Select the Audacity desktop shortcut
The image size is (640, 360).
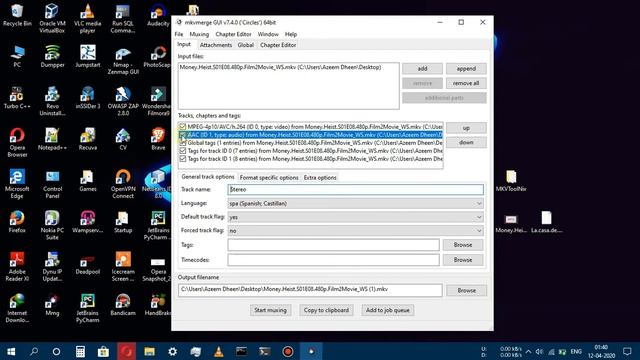coord(158,16)
